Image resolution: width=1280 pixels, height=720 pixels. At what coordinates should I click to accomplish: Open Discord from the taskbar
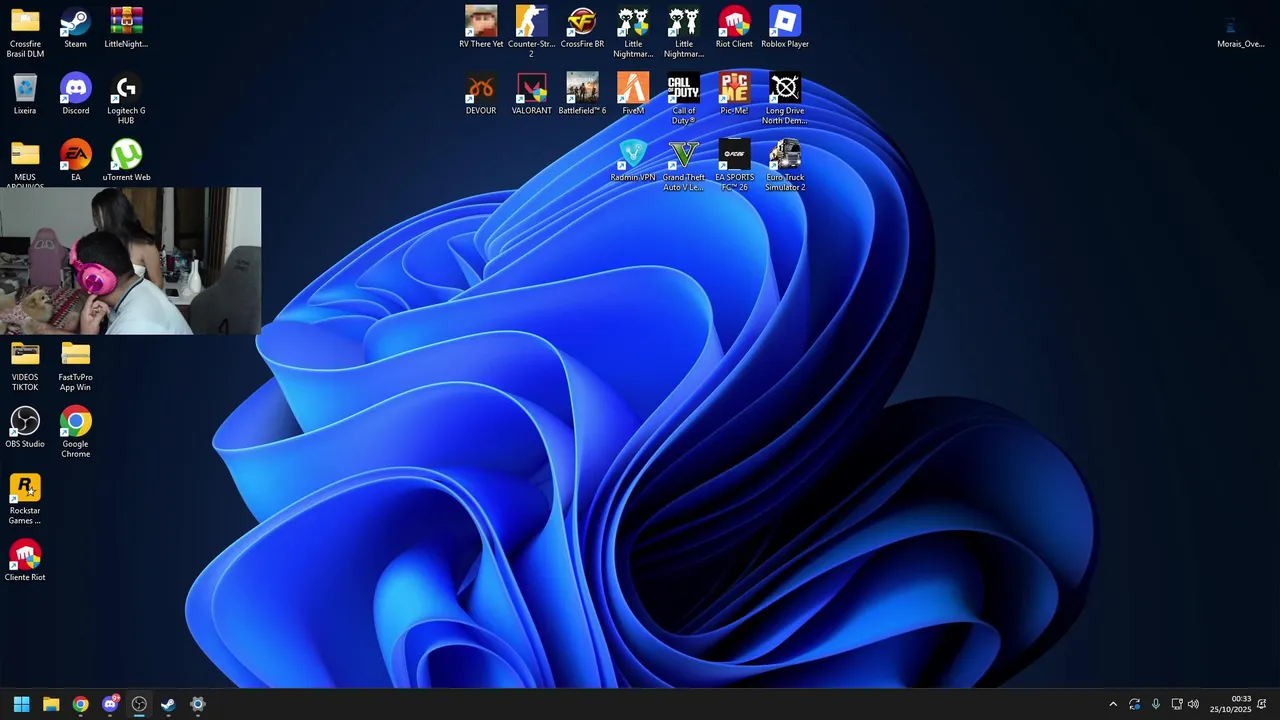pos(110,704)
